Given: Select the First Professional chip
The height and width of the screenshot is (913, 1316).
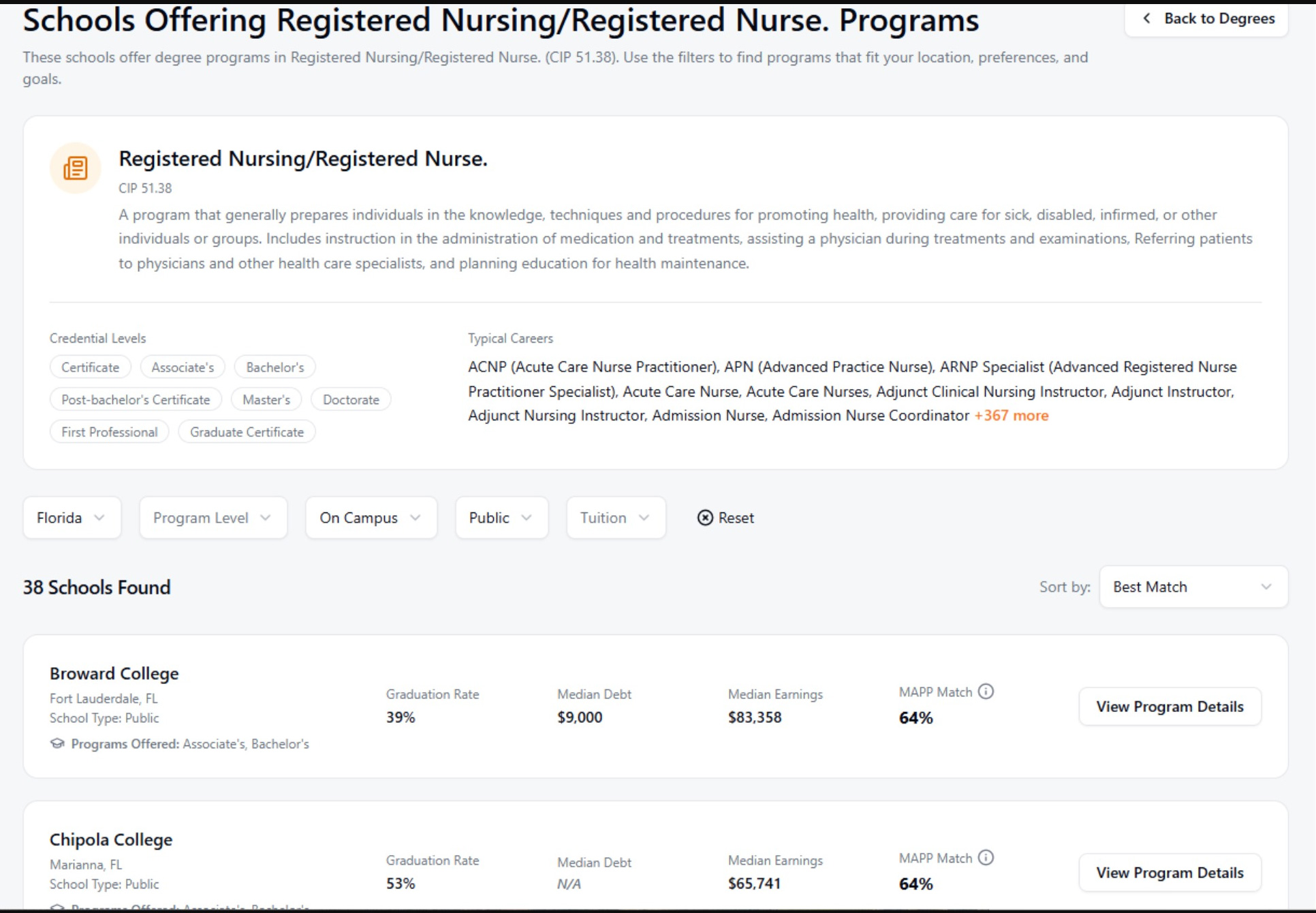Looking at the screenshot, I should pyautogui.click(x=109, y=432).
